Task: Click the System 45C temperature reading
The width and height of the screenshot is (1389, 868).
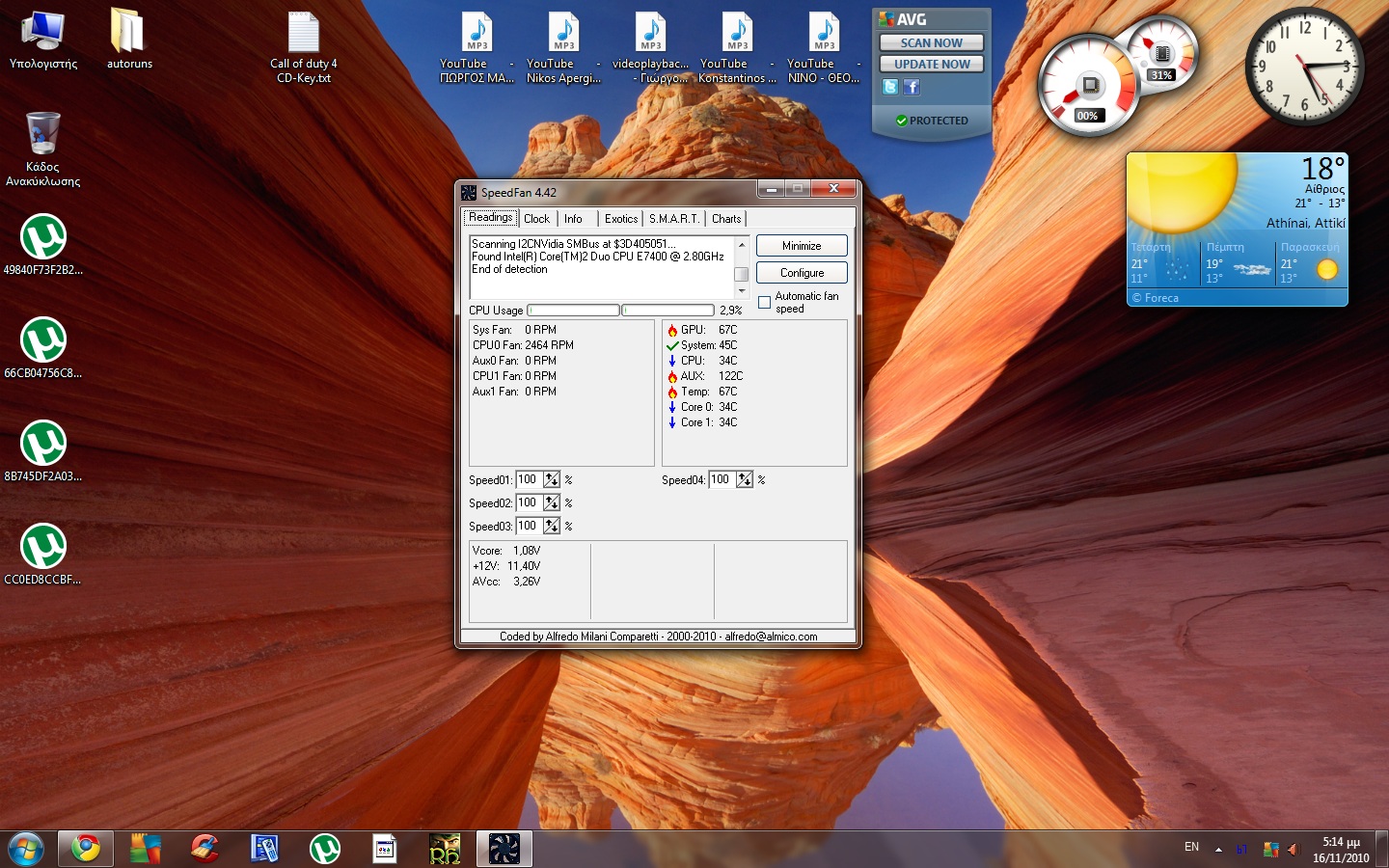Action: (702, 345)
